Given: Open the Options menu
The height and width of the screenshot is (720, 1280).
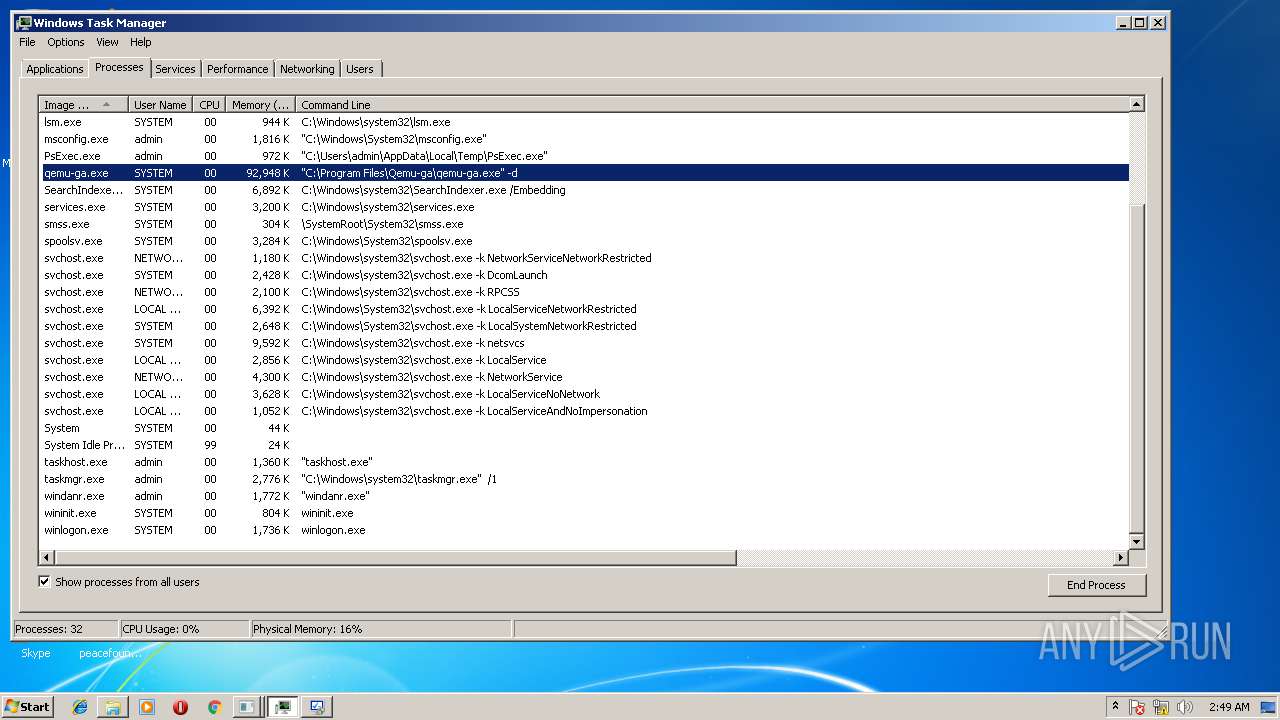Looking at the screenshot, I should pos(66,42).
